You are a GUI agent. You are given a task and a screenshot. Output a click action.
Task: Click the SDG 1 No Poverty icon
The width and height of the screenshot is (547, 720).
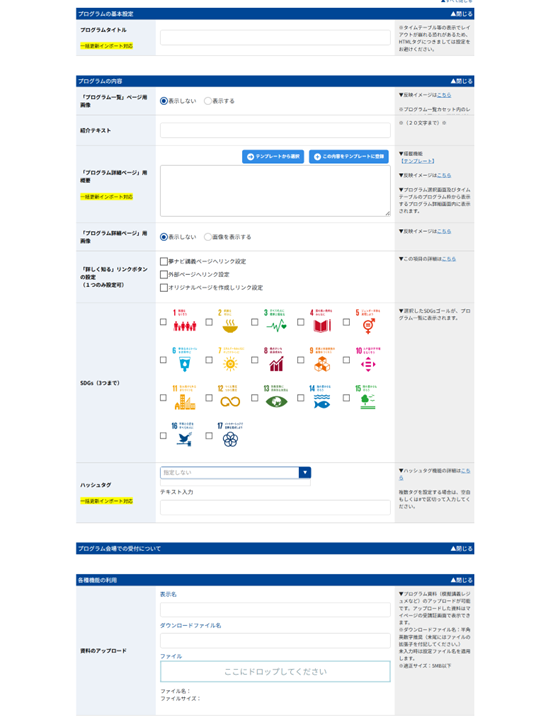tap(185, 321)
